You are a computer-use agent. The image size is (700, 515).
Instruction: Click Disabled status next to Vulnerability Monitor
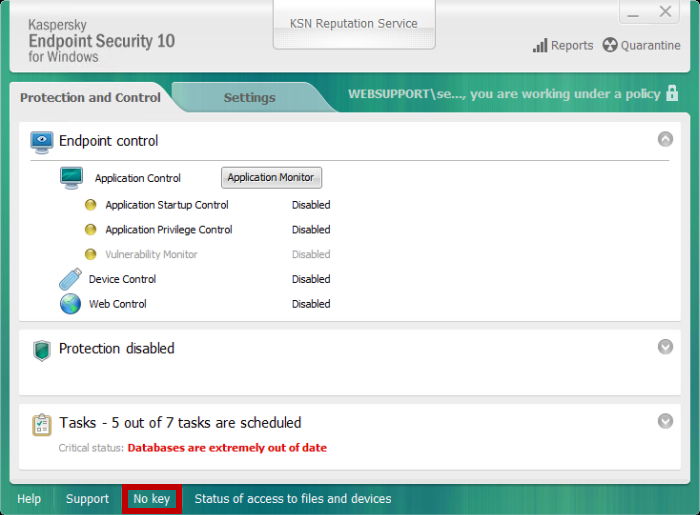(311, 254)
